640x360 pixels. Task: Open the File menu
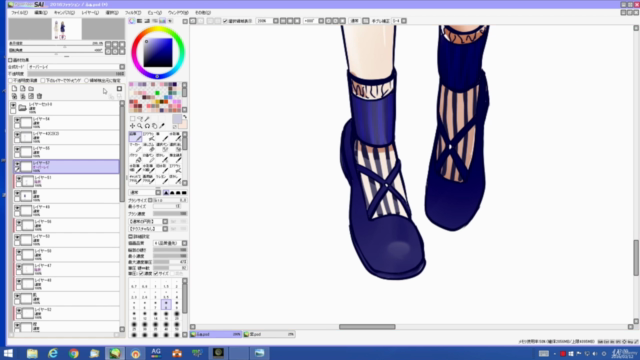[19, 13]
